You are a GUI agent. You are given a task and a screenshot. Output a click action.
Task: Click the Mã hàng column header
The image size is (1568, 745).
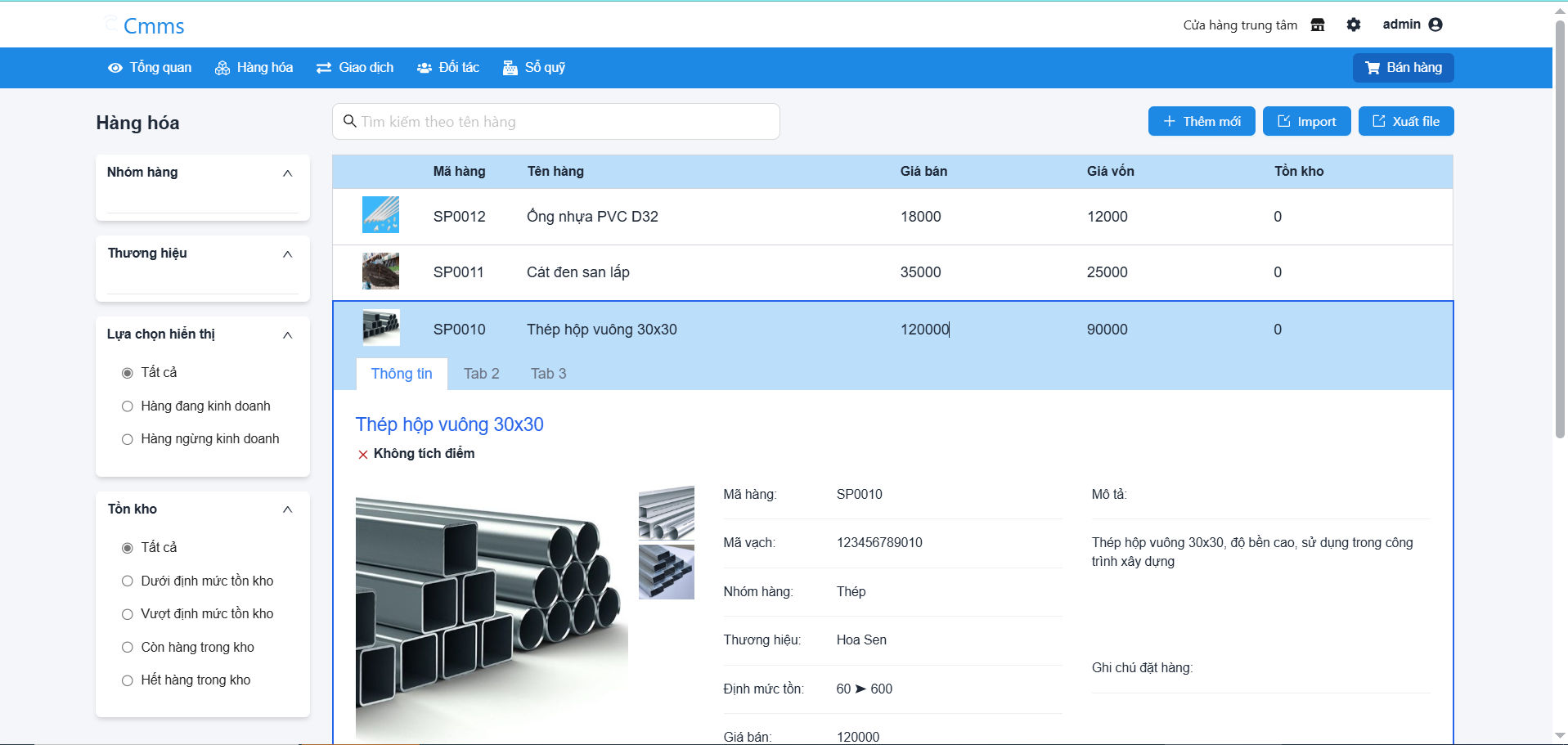pos(459,172)
